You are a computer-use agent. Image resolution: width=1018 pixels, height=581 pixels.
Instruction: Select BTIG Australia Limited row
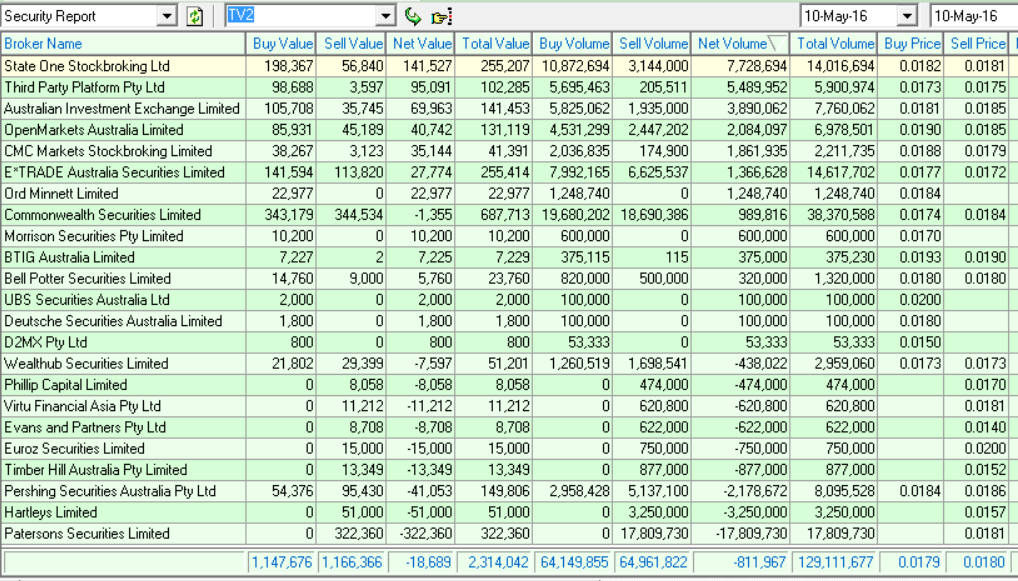coord(509,257)
